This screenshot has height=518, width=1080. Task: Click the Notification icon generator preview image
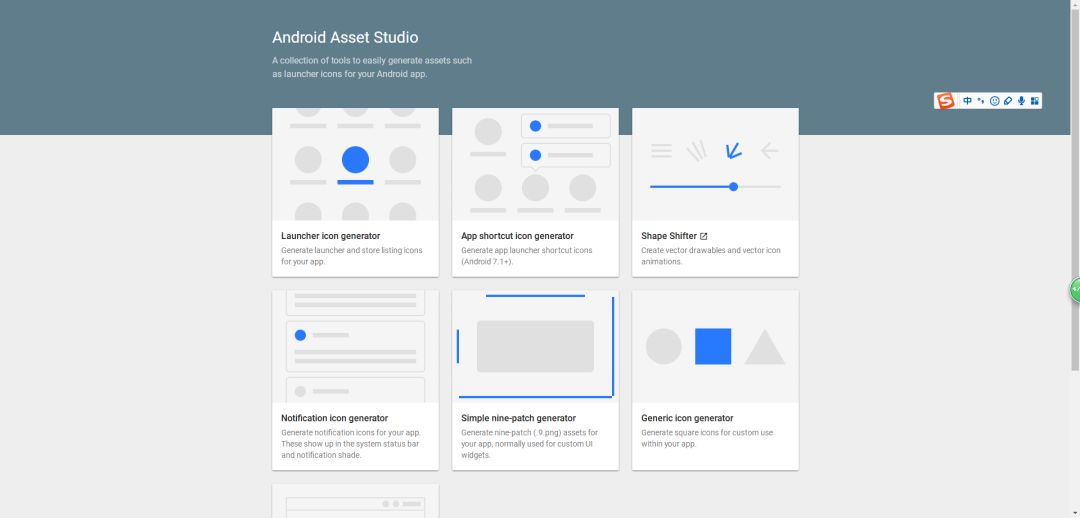pyautogui.click(x=355, y=346)
